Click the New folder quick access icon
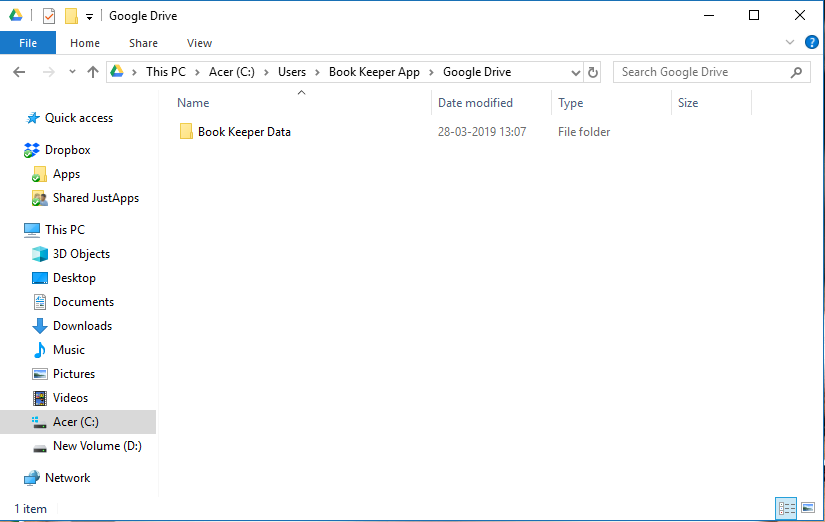825x522 pixels. [72, 16]
